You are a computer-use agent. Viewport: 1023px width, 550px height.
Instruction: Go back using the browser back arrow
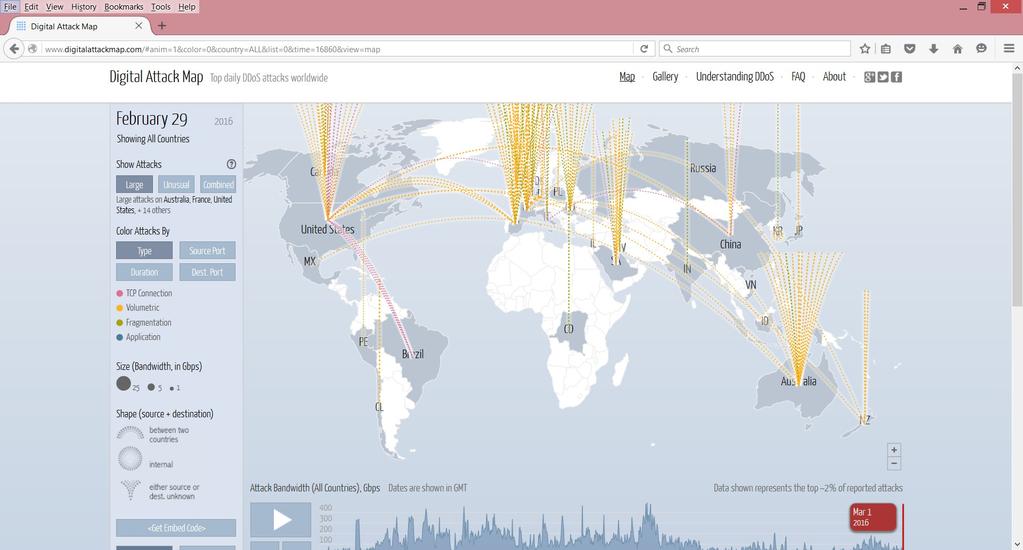click(x=14, y=49)
